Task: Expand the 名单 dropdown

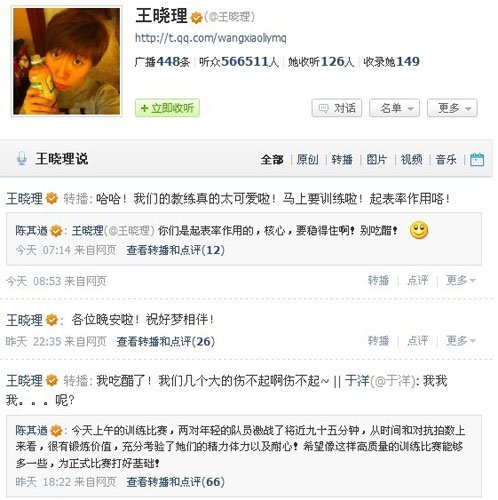Action: pos(394,108)
